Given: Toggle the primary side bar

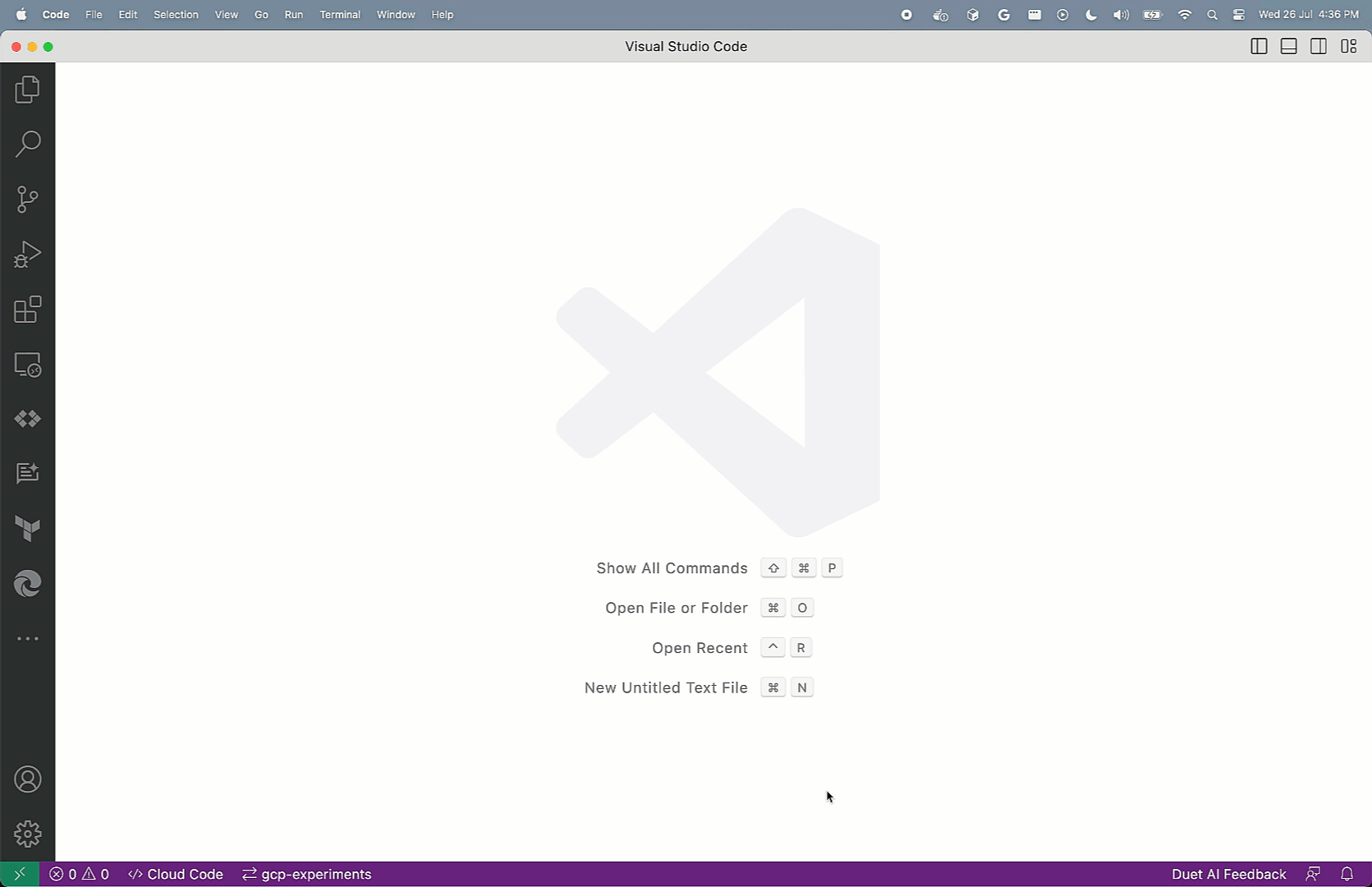Looking at the screenshot, I should pos(1259,47).
